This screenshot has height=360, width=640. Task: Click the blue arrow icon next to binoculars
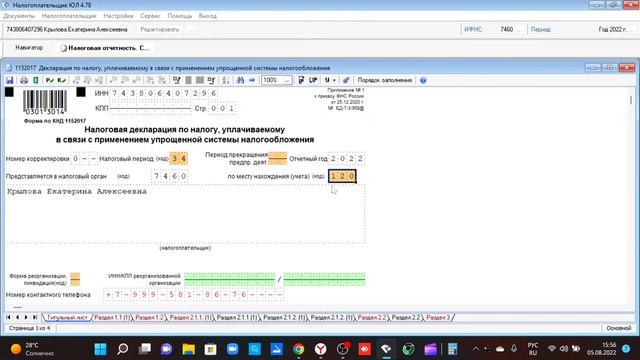pyautogui.click(x=252, y=80)
